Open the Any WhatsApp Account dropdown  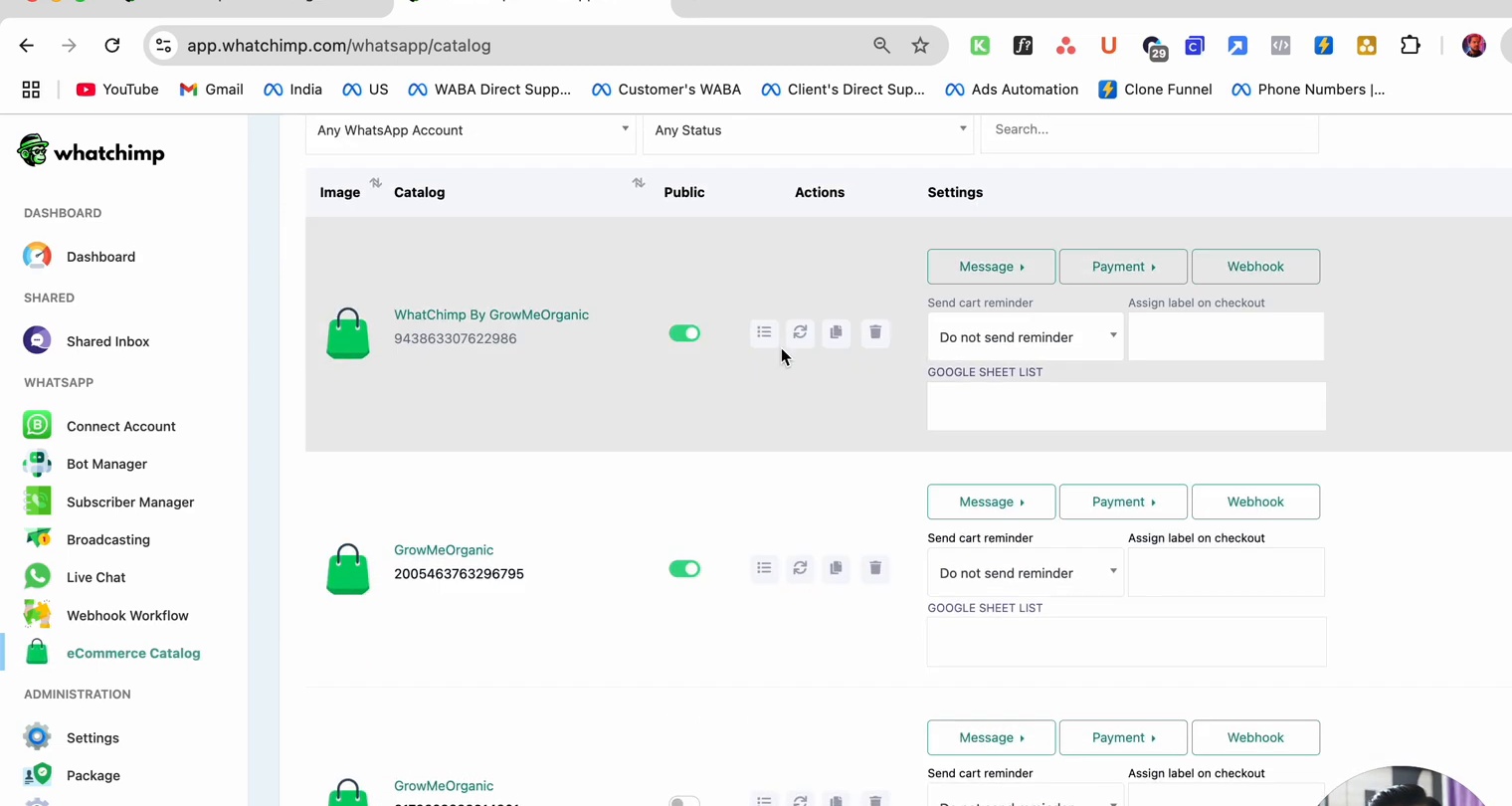(471, 130)
